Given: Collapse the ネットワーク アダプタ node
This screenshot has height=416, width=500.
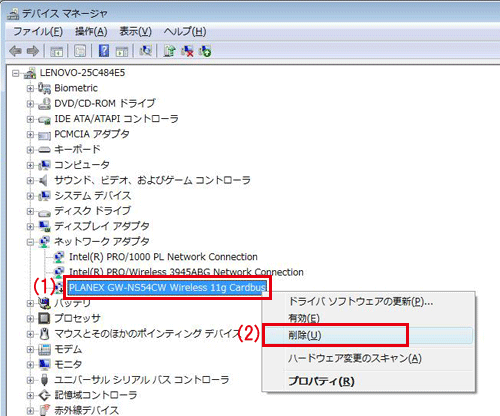Looking at the screenshot, I should [30, 242].
